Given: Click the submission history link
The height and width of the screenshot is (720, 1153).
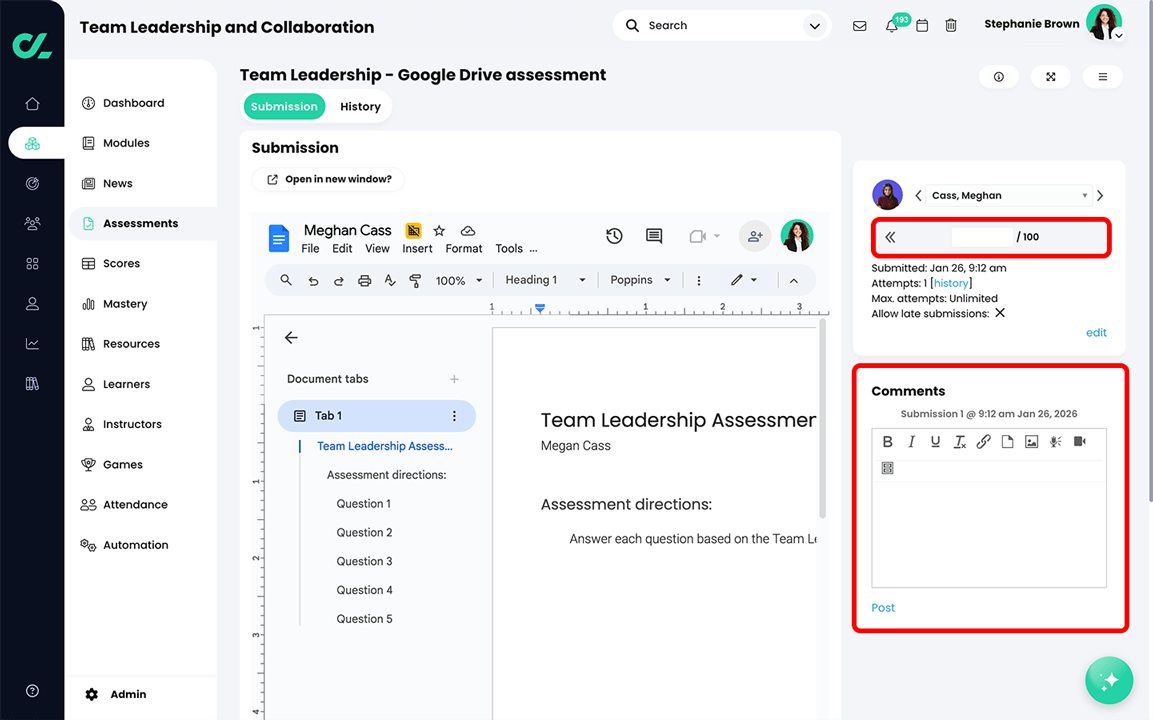Looking at the screenshot, I should point(951,282).
